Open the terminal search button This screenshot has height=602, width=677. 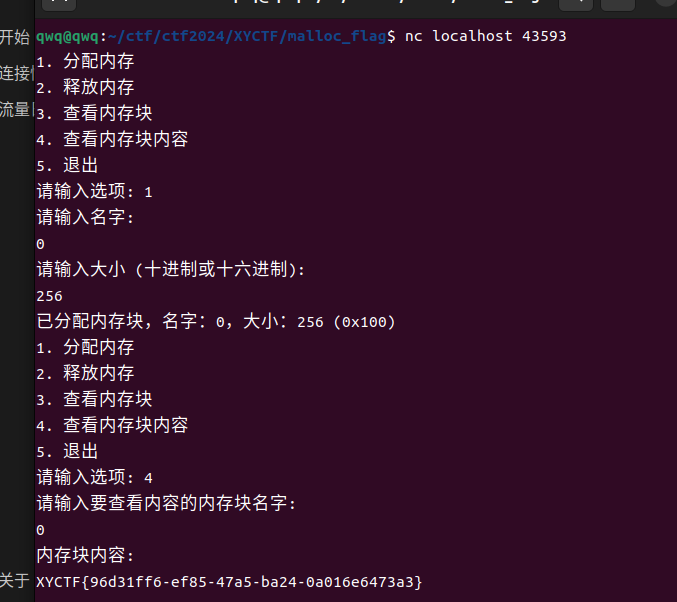pos(576,3)
